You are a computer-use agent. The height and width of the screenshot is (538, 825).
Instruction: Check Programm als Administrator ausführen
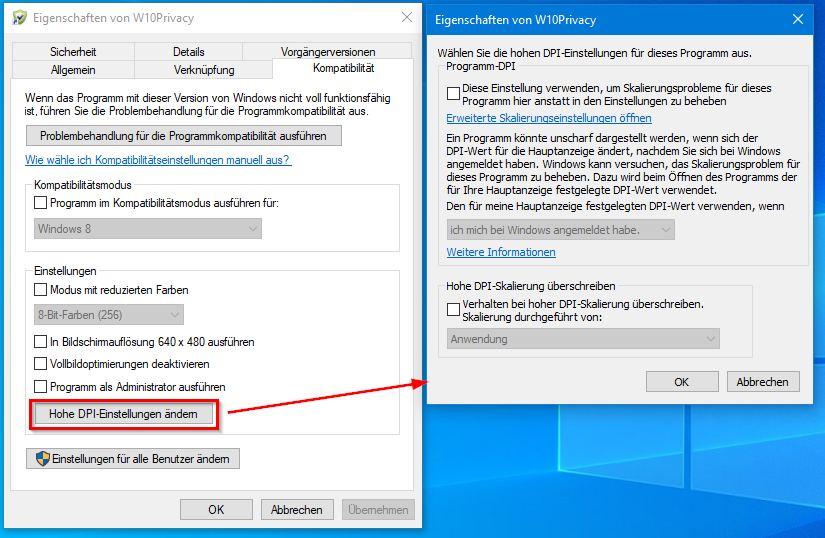click(x=41, y=387)
